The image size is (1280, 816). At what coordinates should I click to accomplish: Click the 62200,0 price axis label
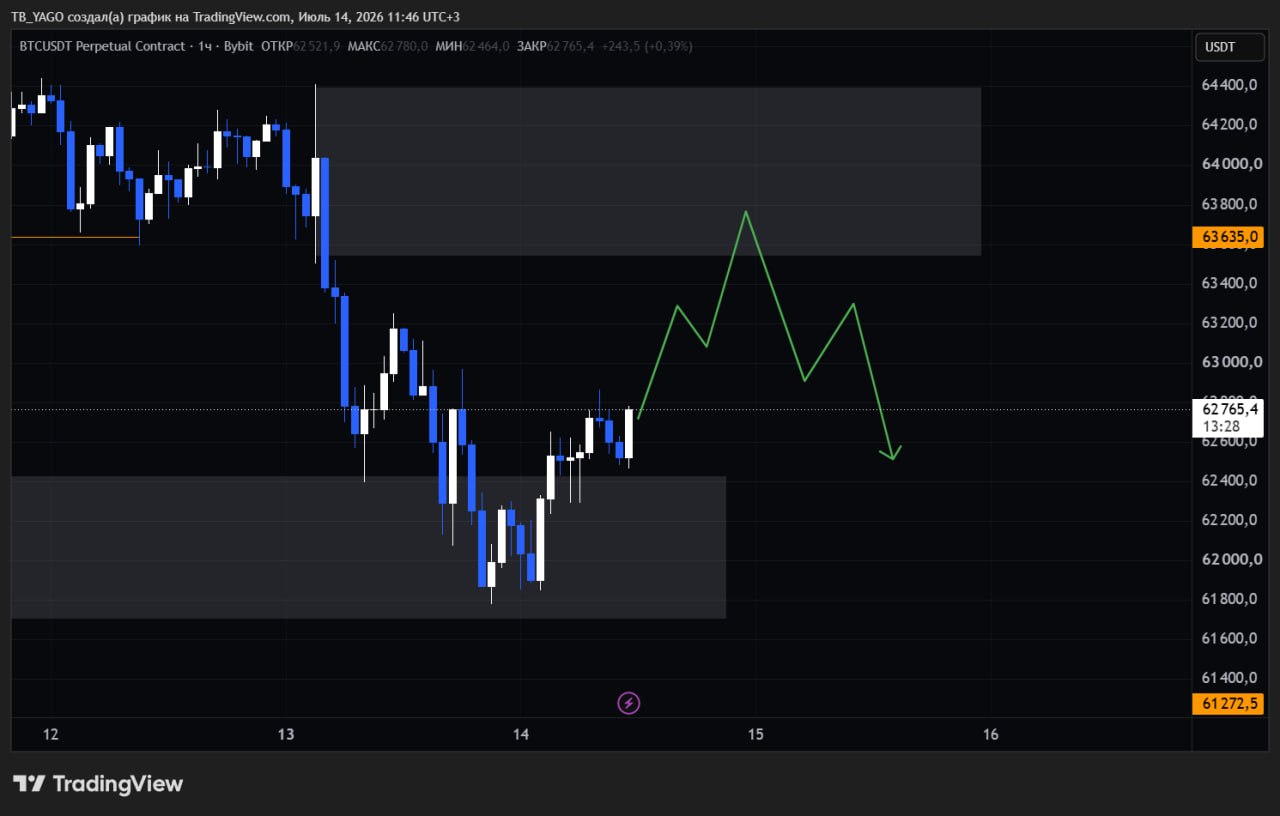tap(1230, 520)
